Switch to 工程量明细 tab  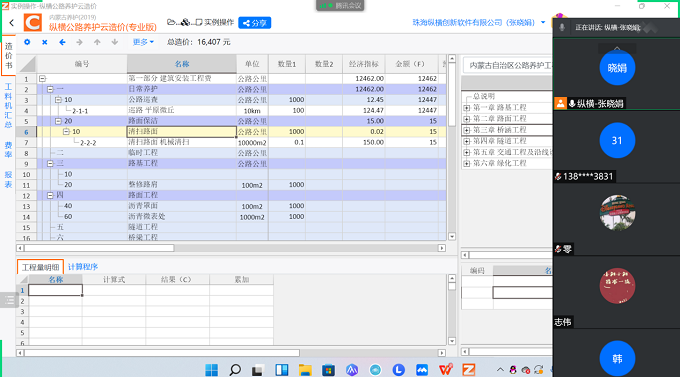(x=40, y=267)
